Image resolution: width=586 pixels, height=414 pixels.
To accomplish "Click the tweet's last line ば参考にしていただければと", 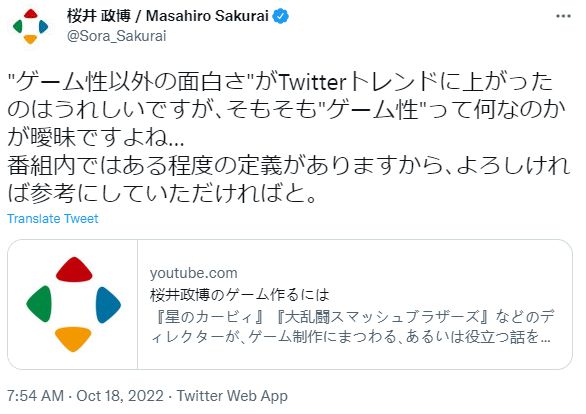I will [x=163, y=193].
